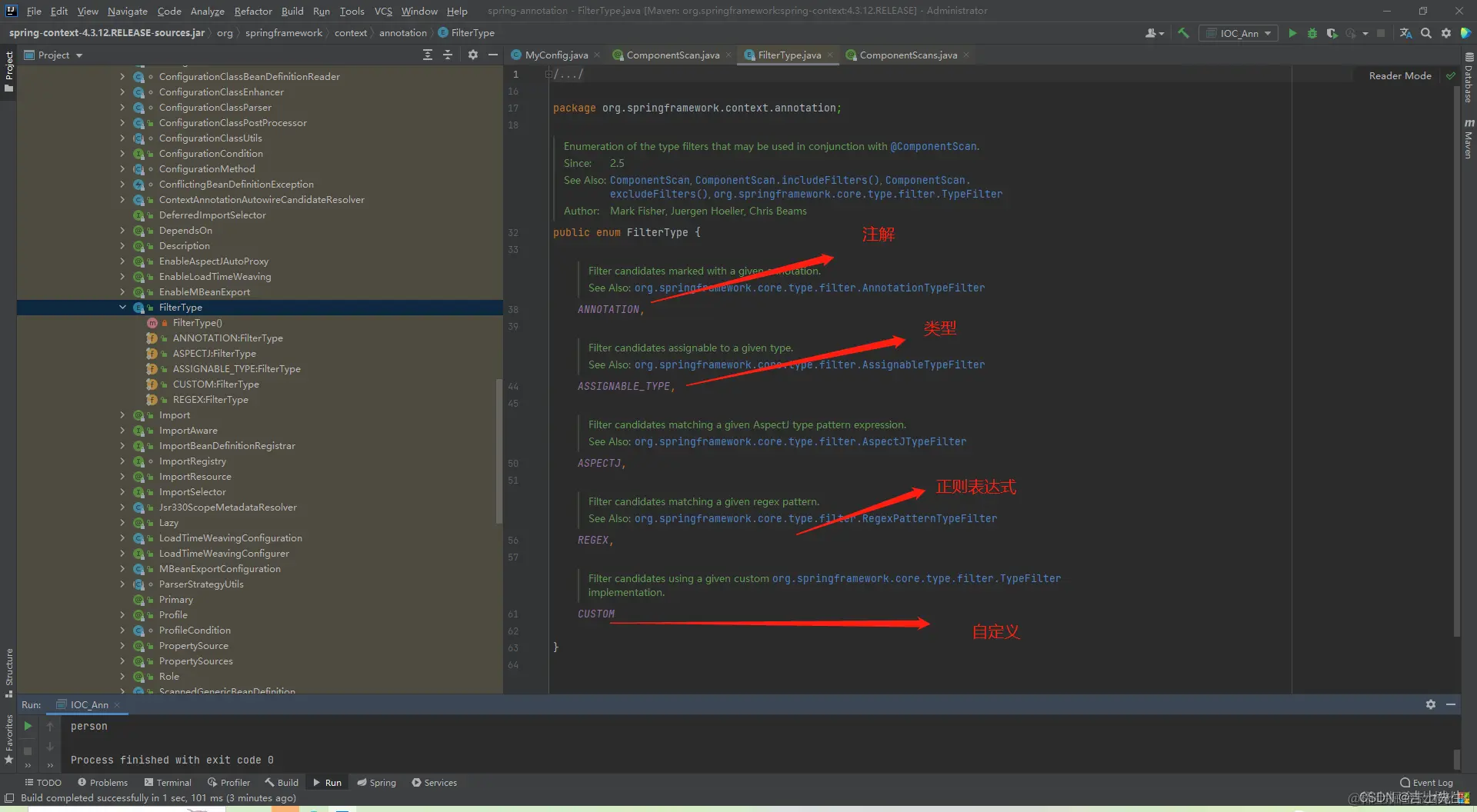Click the Project tree vertical scrollbar

click(499, 451)
